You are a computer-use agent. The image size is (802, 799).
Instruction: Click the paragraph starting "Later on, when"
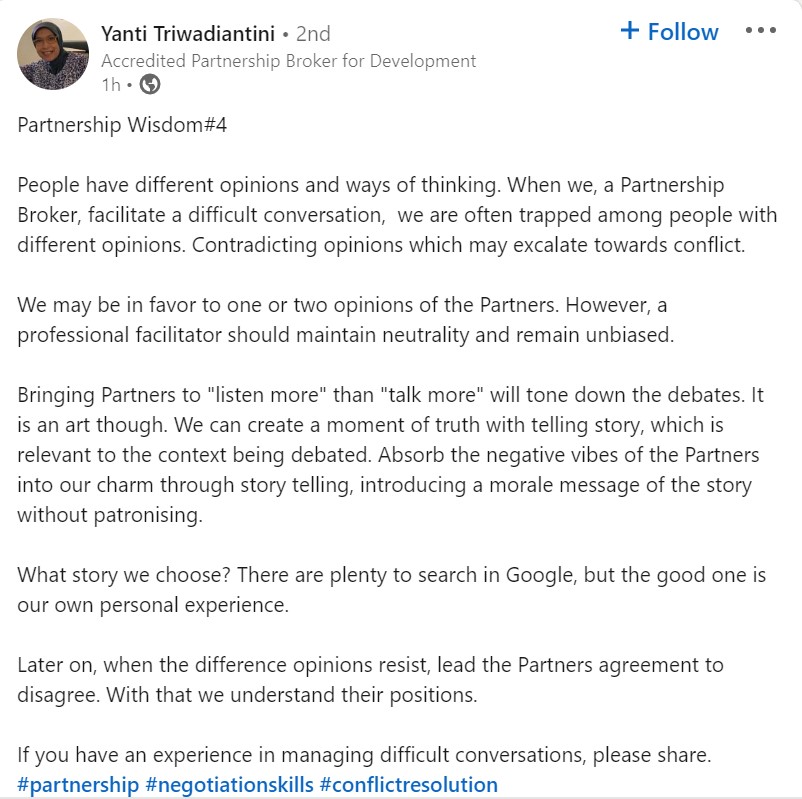click(370, 680)
